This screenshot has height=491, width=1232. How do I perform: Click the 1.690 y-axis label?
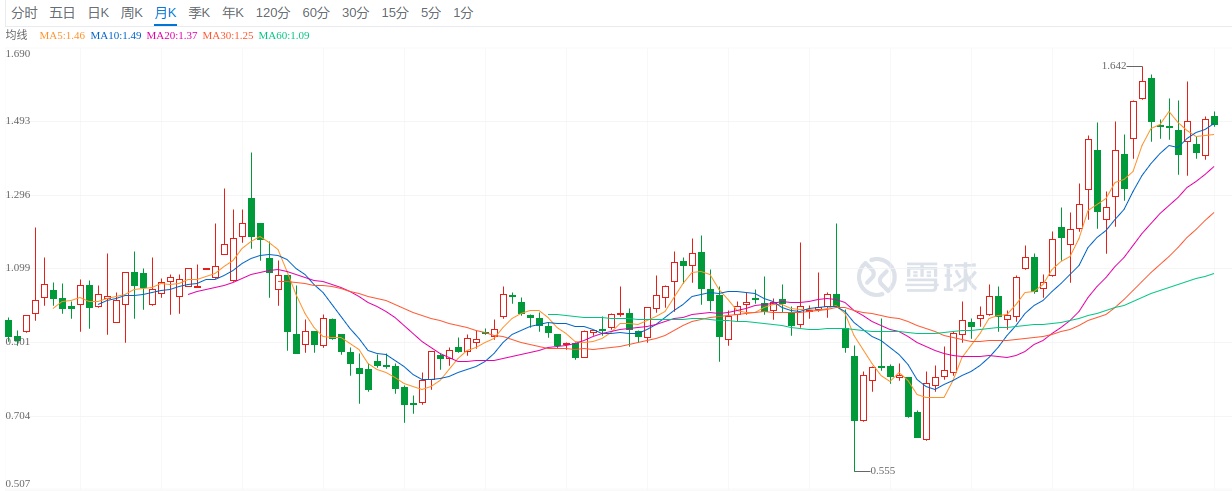tap(18, 53)
